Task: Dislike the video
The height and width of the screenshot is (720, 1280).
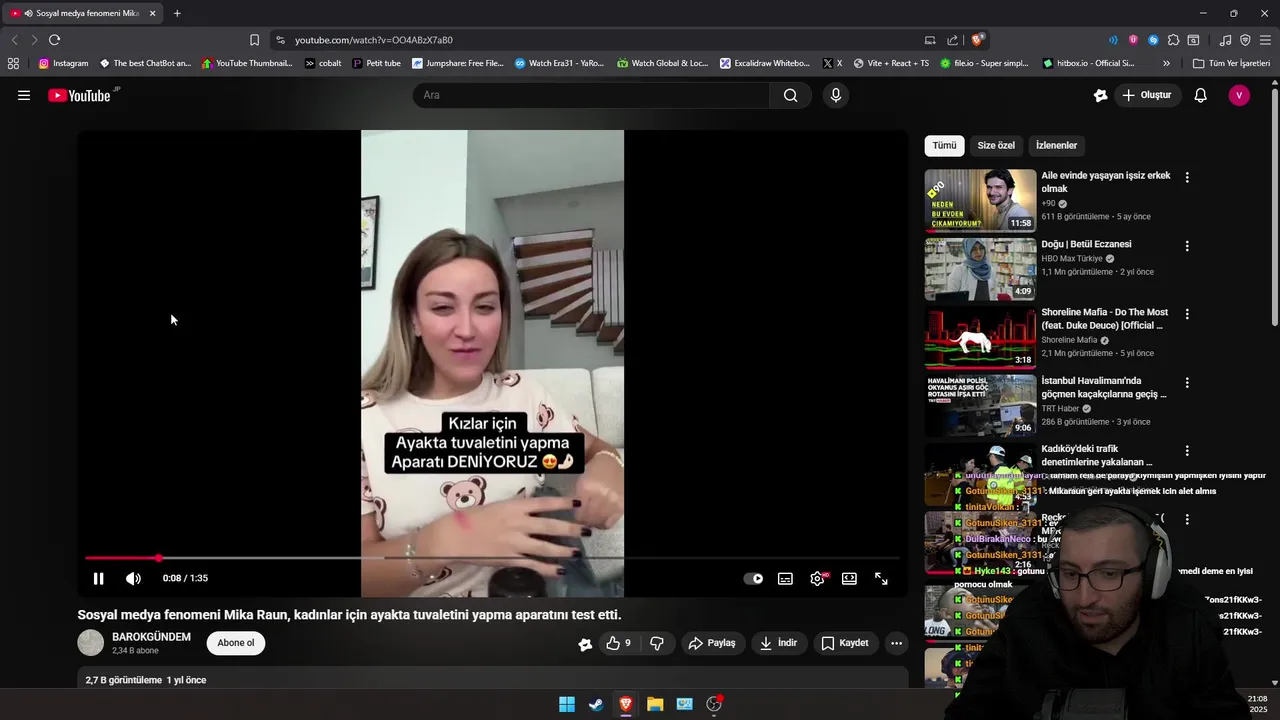Action: tap(657, 643)
